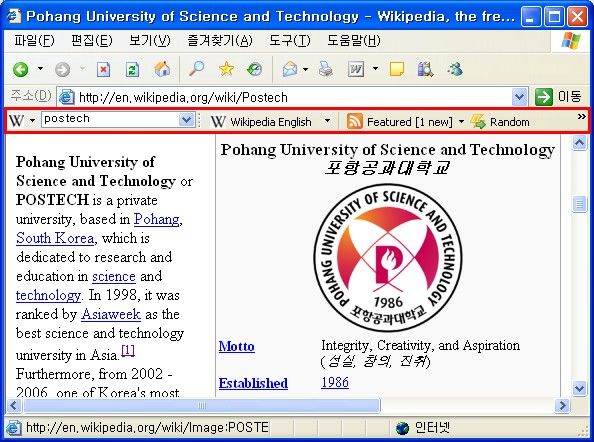The height and width of the screenshot is (442, 594).
Task: Stop page loading with the red X icon
Action: (103, 69)
